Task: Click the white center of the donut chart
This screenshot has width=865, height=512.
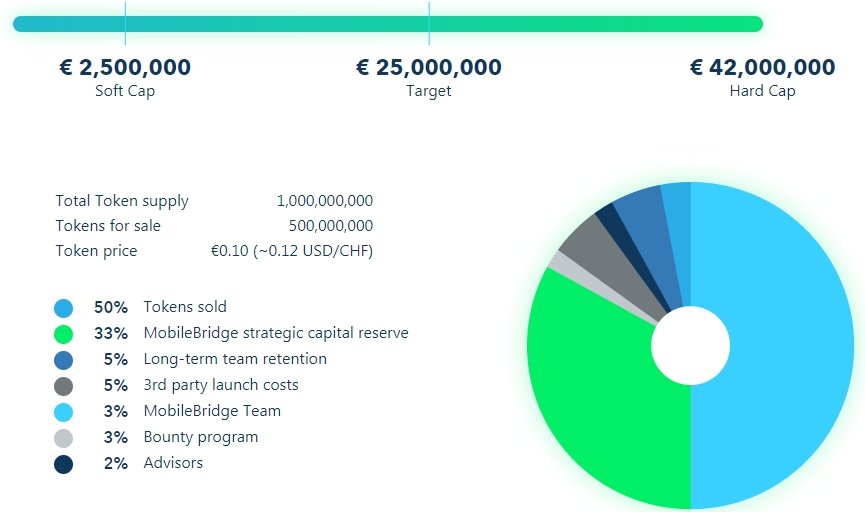Action: 690,346
